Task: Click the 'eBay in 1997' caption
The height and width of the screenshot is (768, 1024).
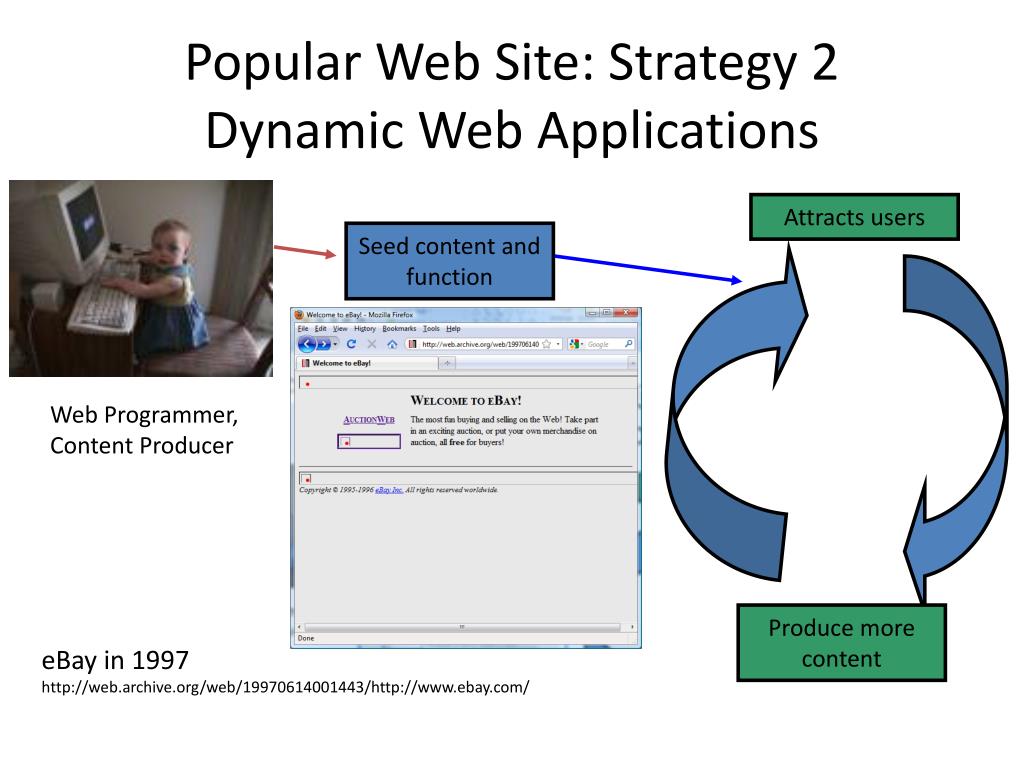Action: click(x=115, y=660)
